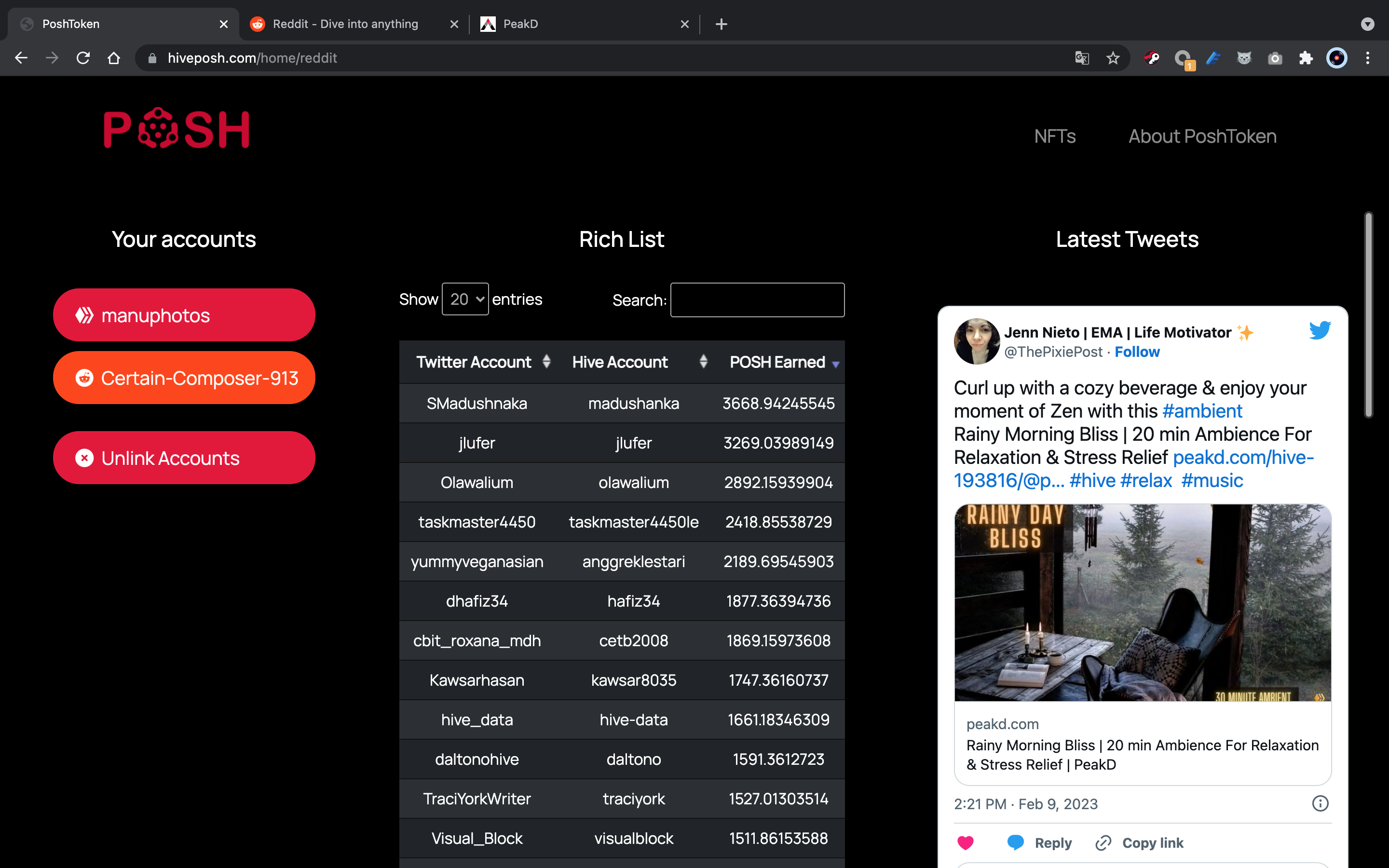
Task: Open the peakd.com/hive-193816 link
Action: click(1134, 468)
